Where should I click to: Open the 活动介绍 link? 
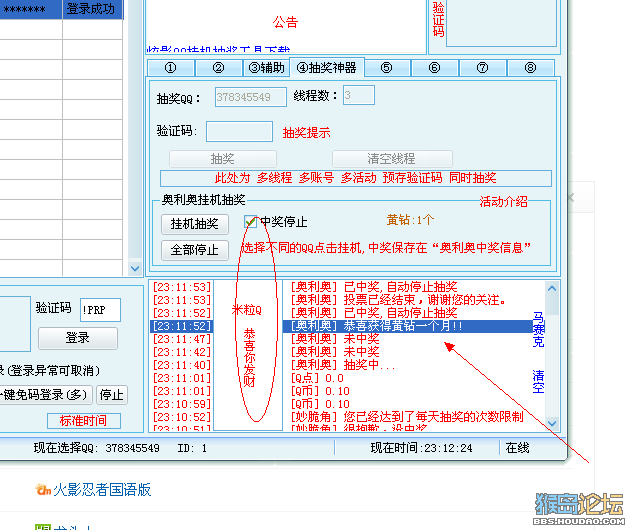pyautogui.click(x=503, y=202)
